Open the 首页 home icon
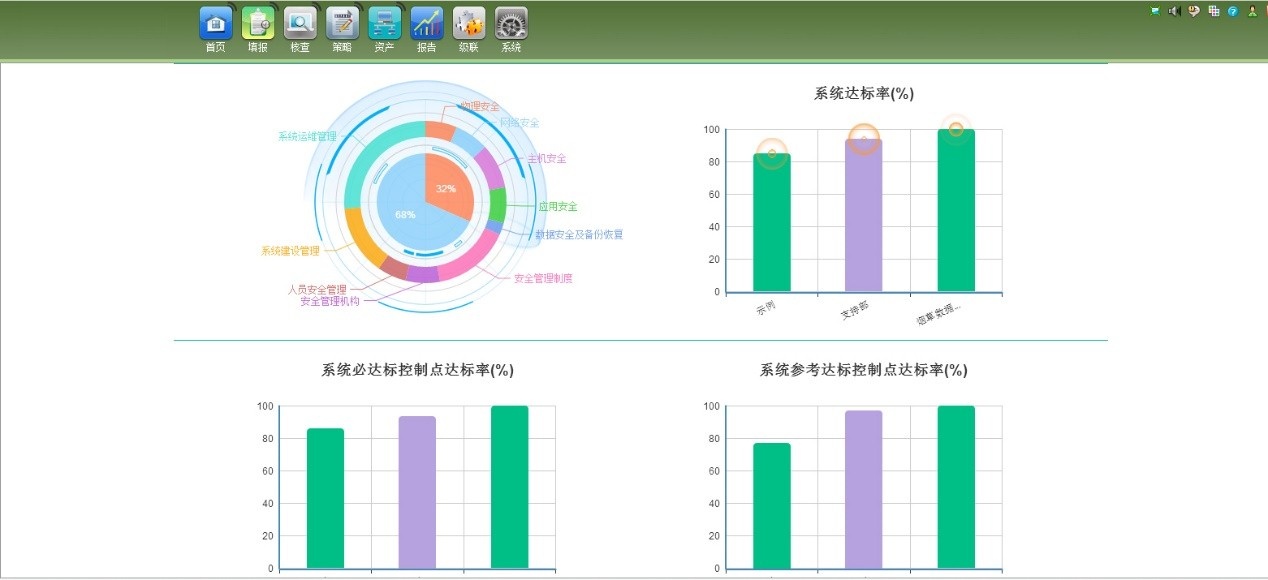This screenshot has width=1268, height=580. (216, 23)
